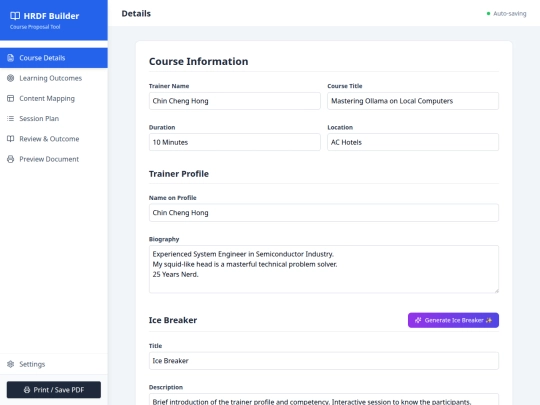Click into the Location field
This screenshot has height=405, width=540.
click(413, 142)
